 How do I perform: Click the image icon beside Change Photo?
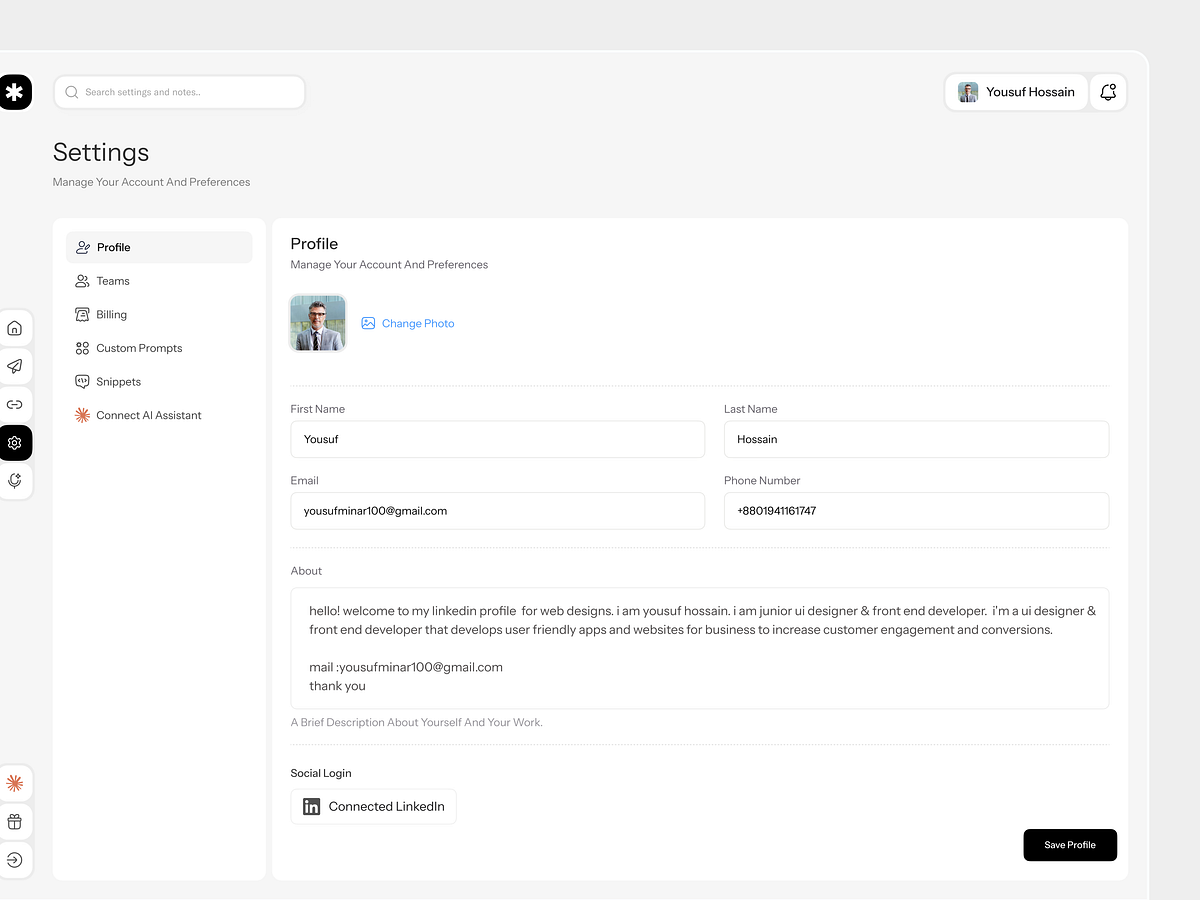click(x=368, y=323)
